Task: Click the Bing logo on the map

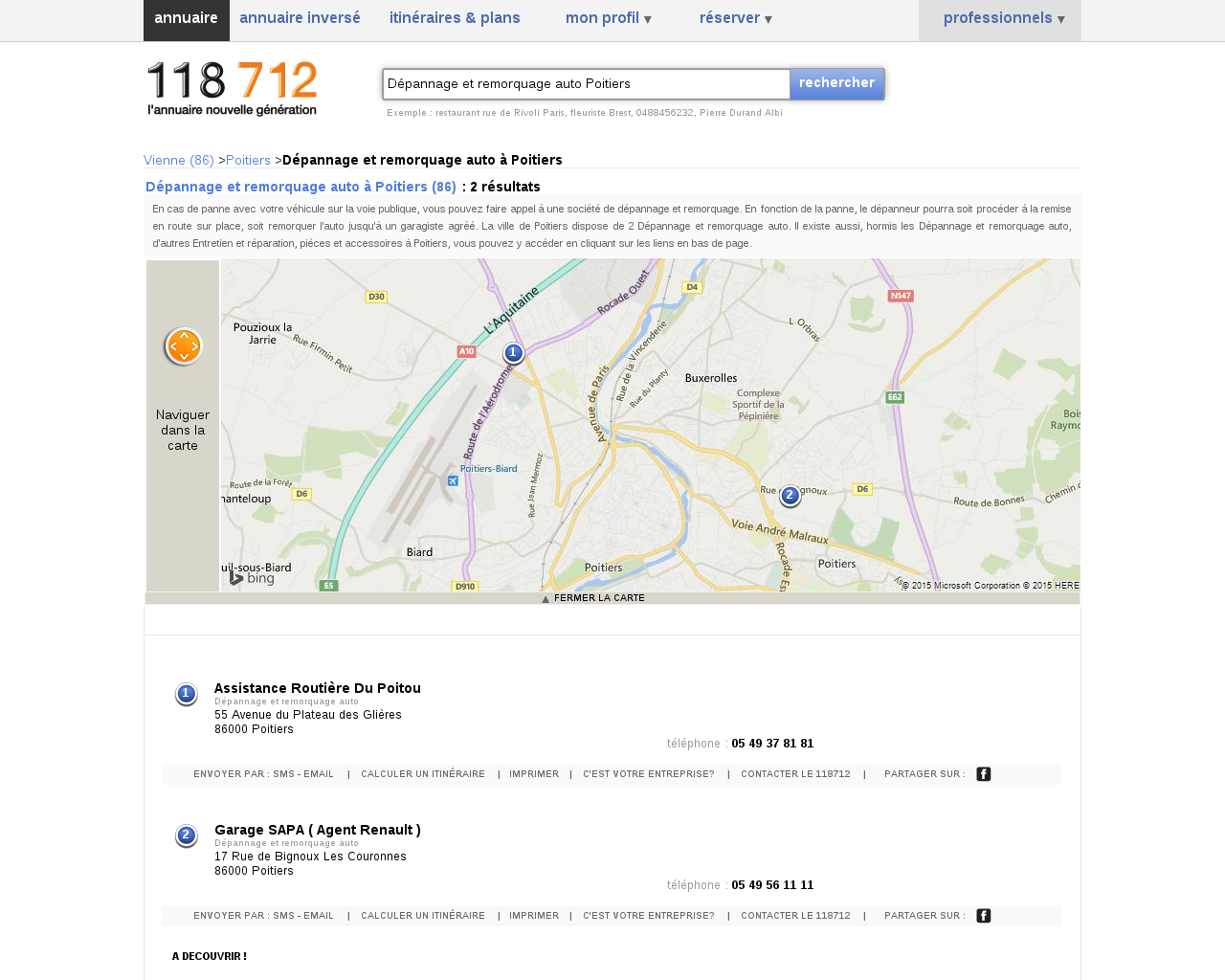Action: (x=252, y=578)
